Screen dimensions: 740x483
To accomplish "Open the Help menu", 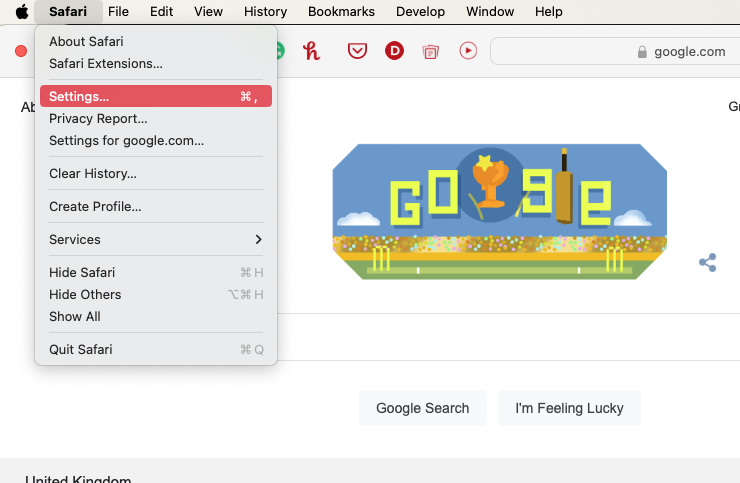I will coord(548,11).
